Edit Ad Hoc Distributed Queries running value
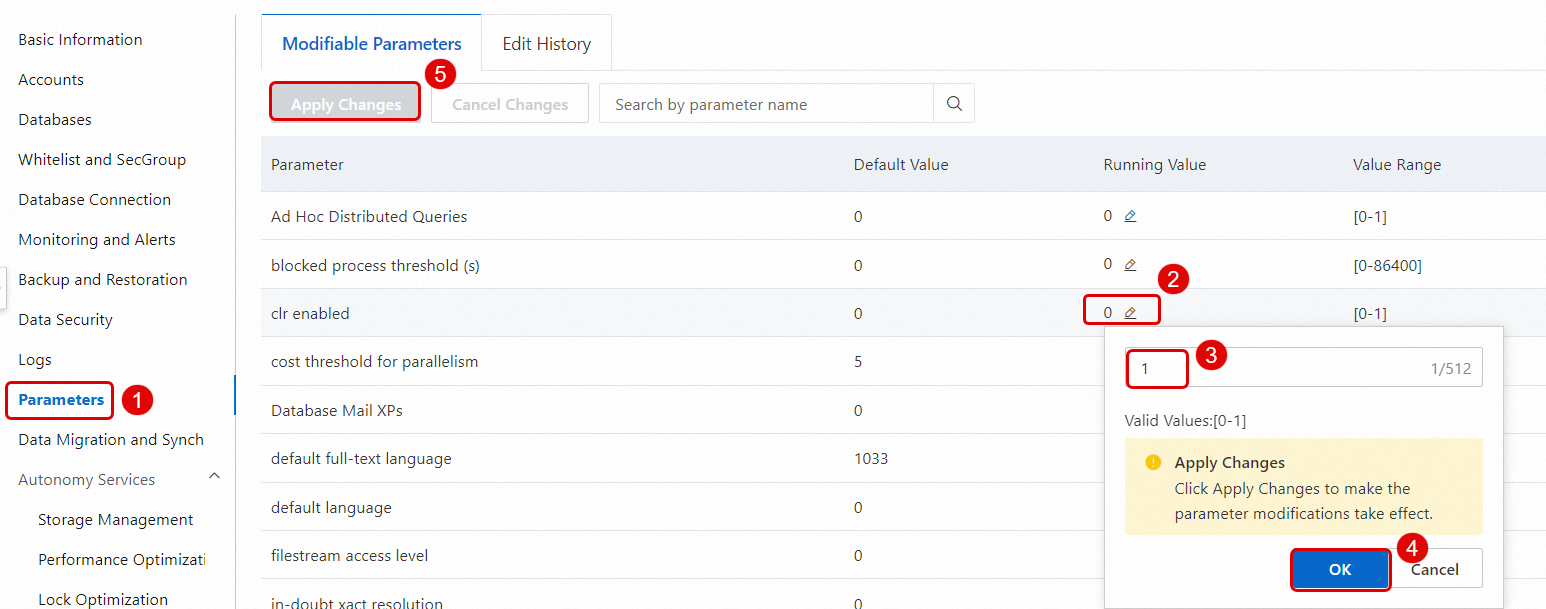 pos(1130,216)
